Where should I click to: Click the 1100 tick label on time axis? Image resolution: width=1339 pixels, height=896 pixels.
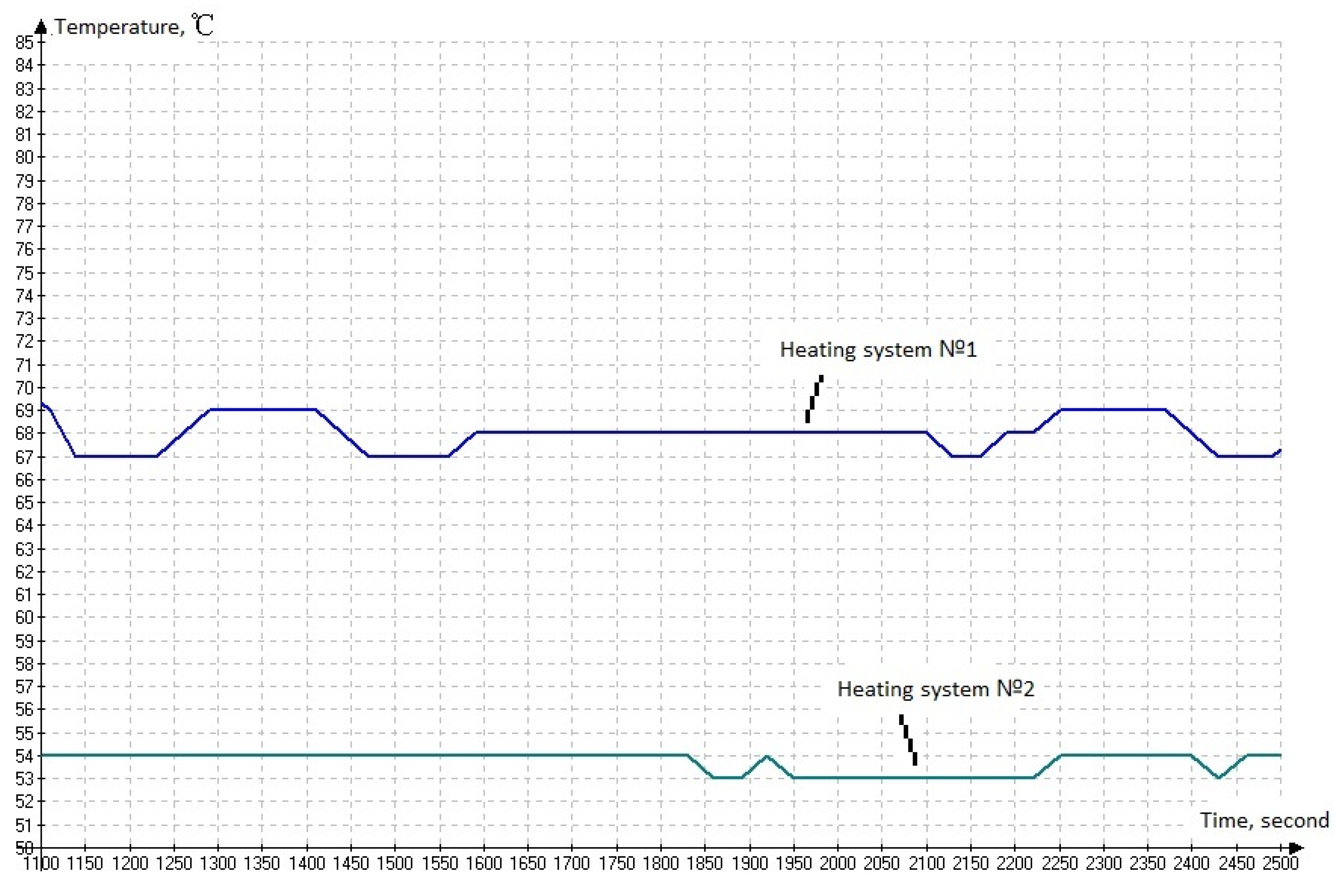point(41,863)
